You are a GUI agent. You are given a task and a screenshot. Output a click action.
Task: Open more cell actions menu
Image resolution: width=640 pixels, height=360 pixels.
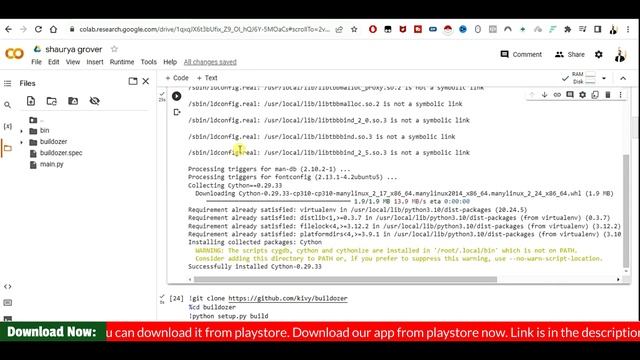coord(620,95)
